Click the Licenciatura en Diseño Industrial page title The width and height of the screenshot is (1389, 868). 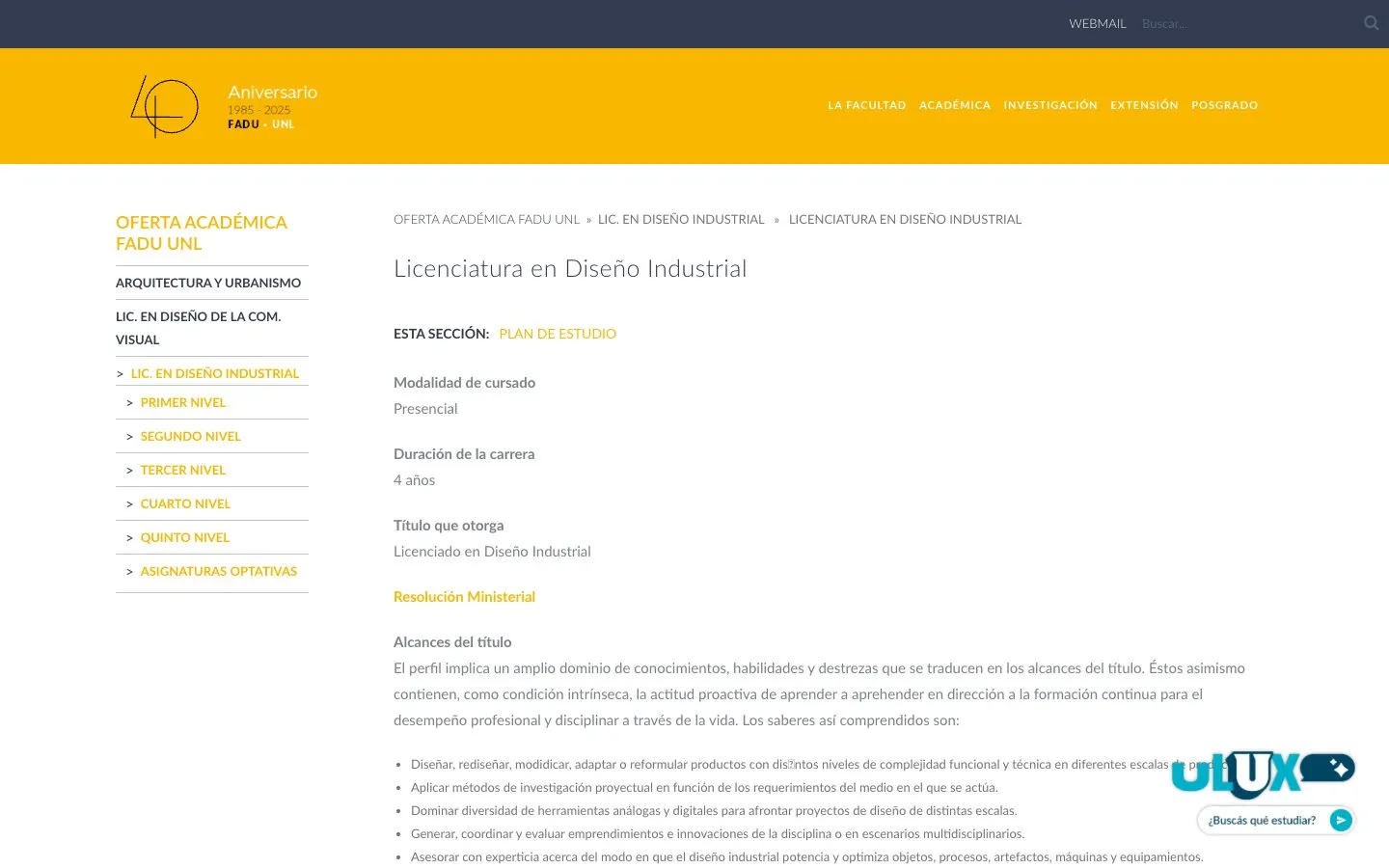(570, 269)
